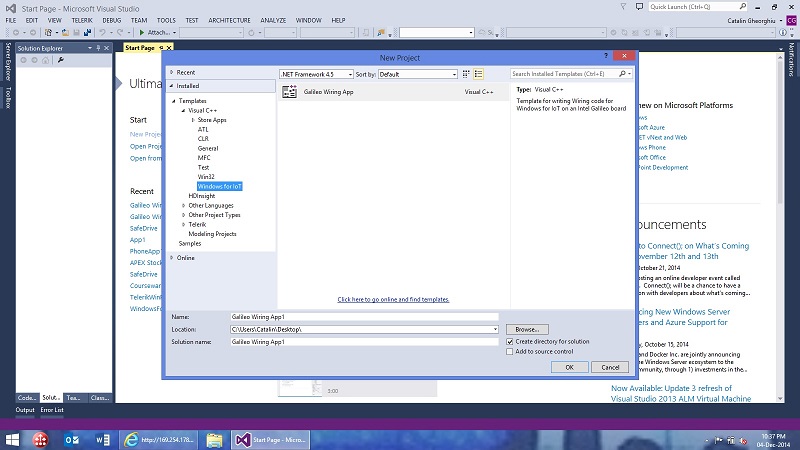Click the Browse button
The image size is (800, 450).
[527, 330]
